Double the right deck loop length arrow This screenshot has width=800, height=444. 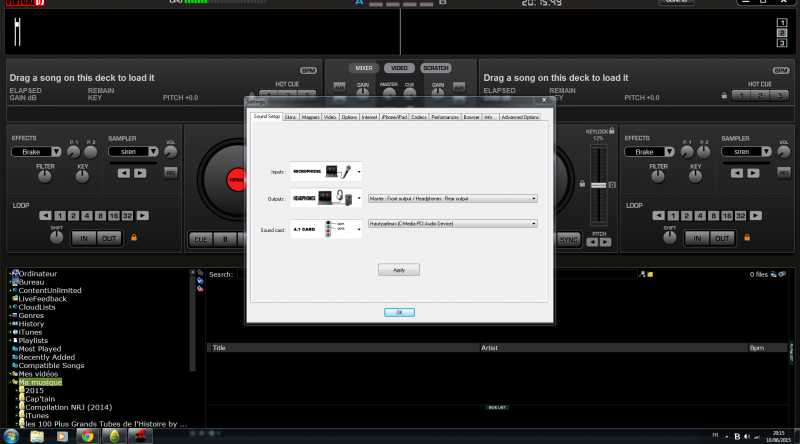click(x=756, y=215)
